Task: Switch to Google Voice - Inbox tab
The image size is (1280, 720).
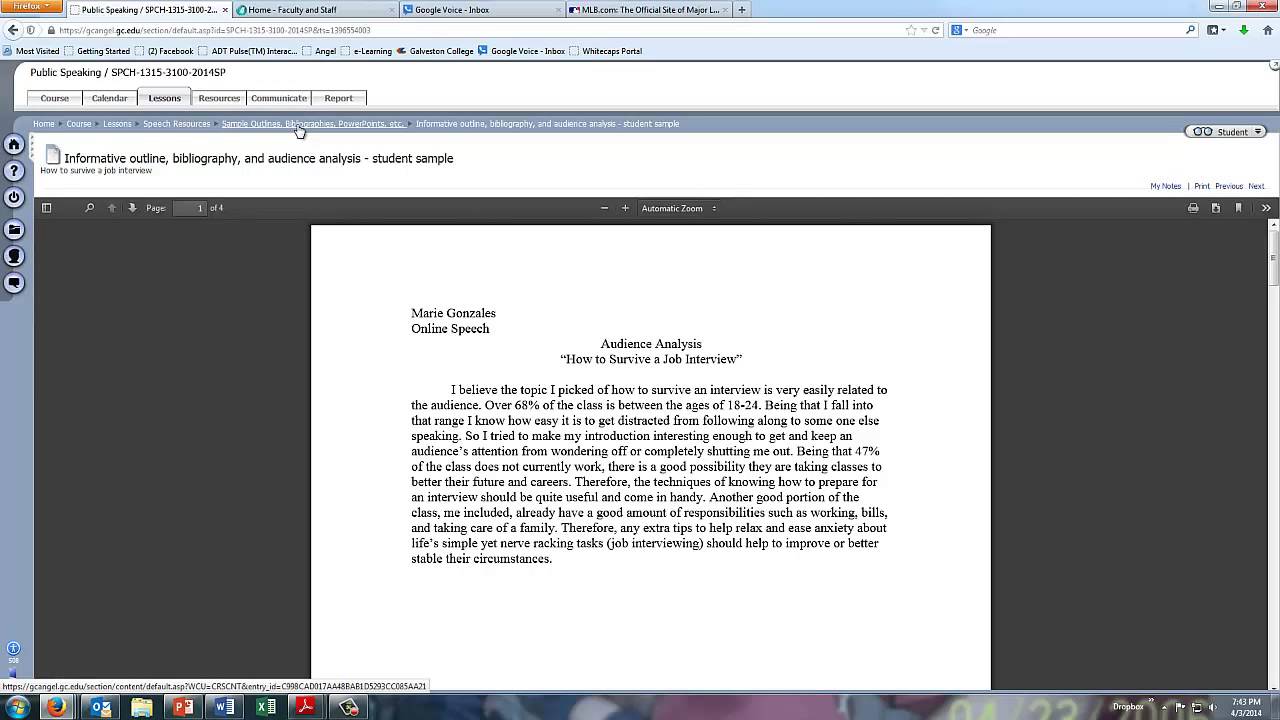Action: [482, 10]
